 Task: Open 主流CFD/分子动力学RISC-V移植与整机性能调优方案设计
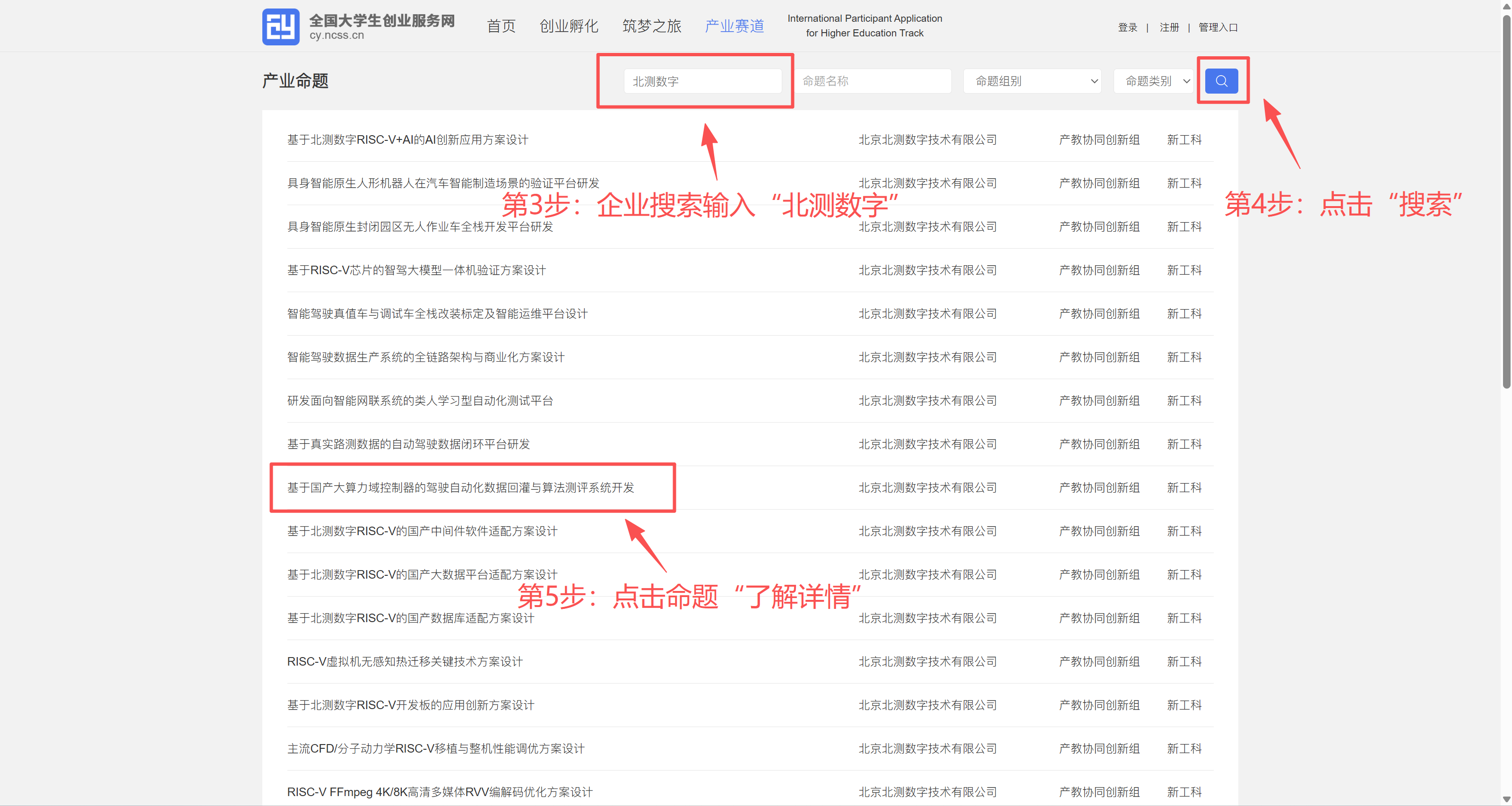click(x=435, y=748)
